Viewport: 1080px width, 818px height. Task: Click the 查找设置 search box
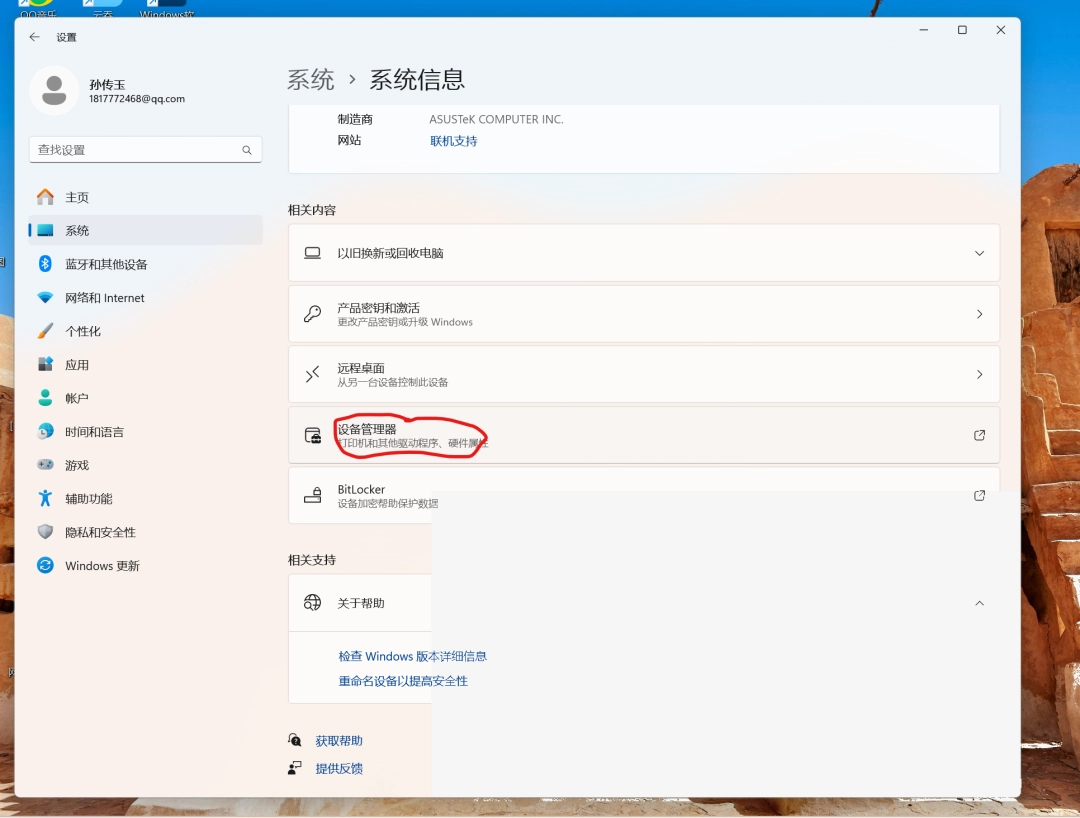145,149
